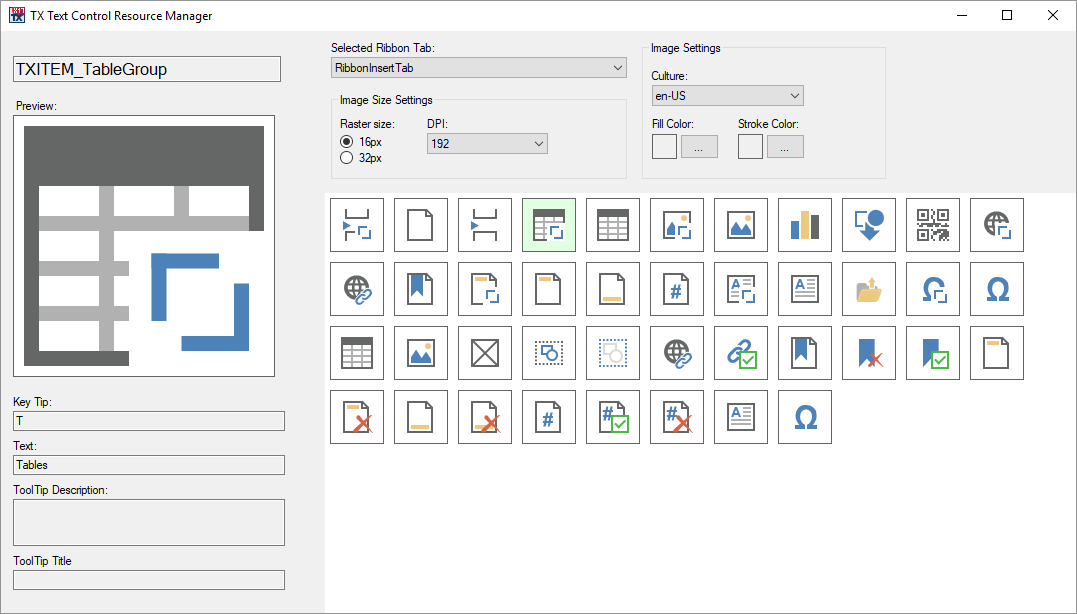
Task: Minimize the Resource Manager window
Action: [962, 15]
